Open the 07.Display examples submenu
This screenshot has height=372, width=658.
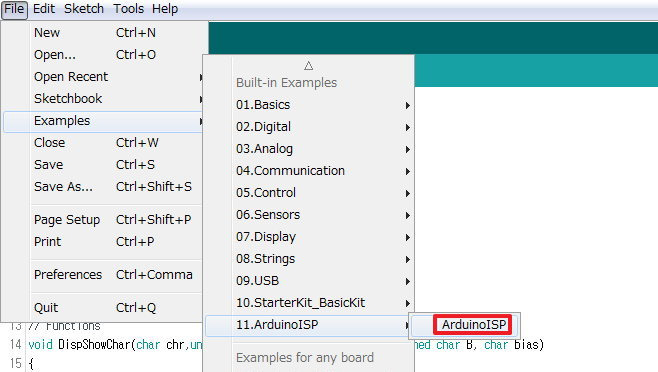coord(308,237)
